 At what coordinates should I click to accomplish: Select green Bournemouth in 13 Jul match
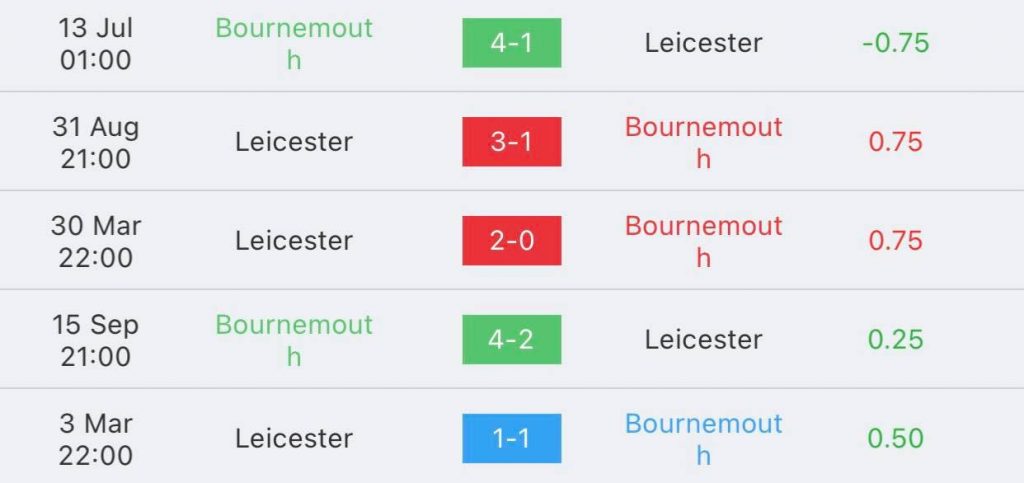294,44
